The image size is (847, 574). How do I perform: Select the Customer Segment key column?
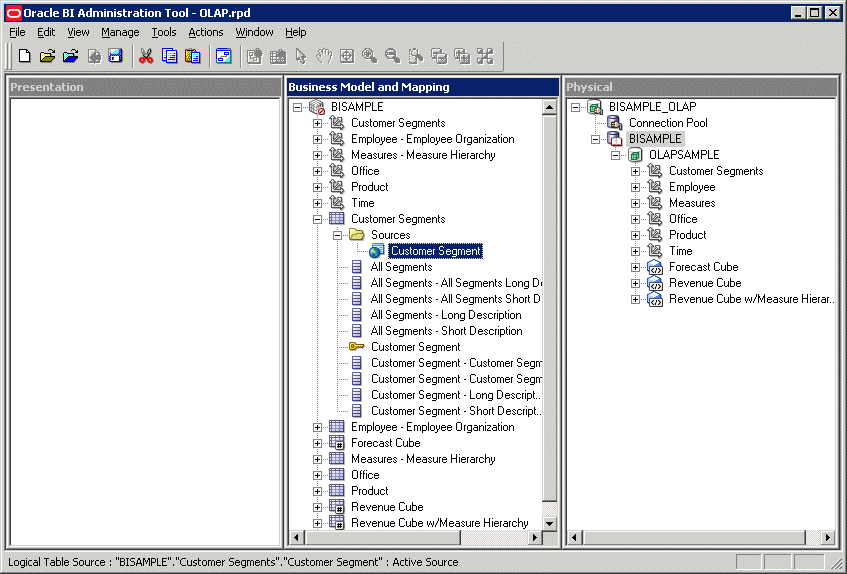pos(415,347)
